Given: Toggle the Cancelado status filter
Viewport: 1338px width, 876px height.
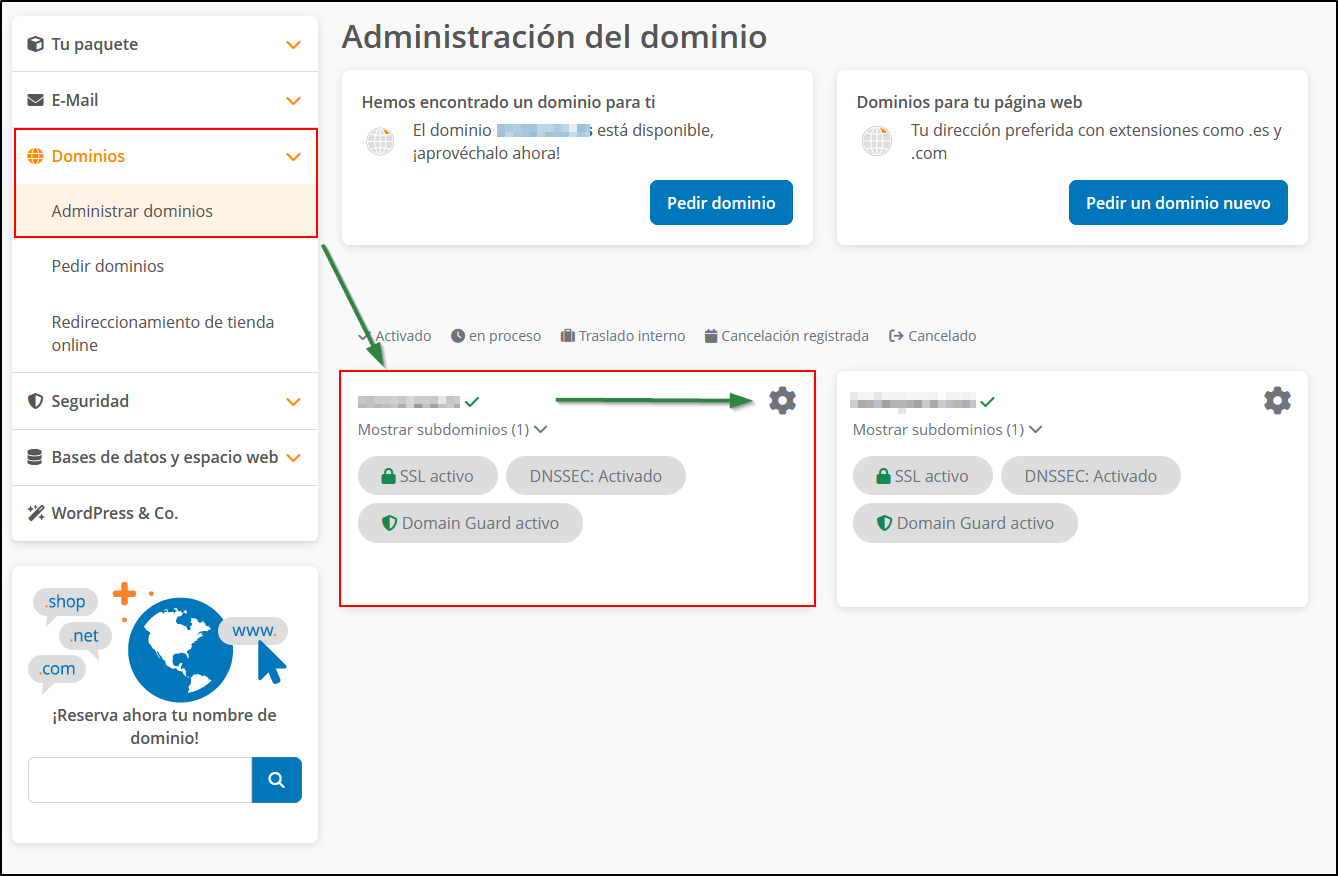Looking at the screenshot, I should [x=931, y=335].
